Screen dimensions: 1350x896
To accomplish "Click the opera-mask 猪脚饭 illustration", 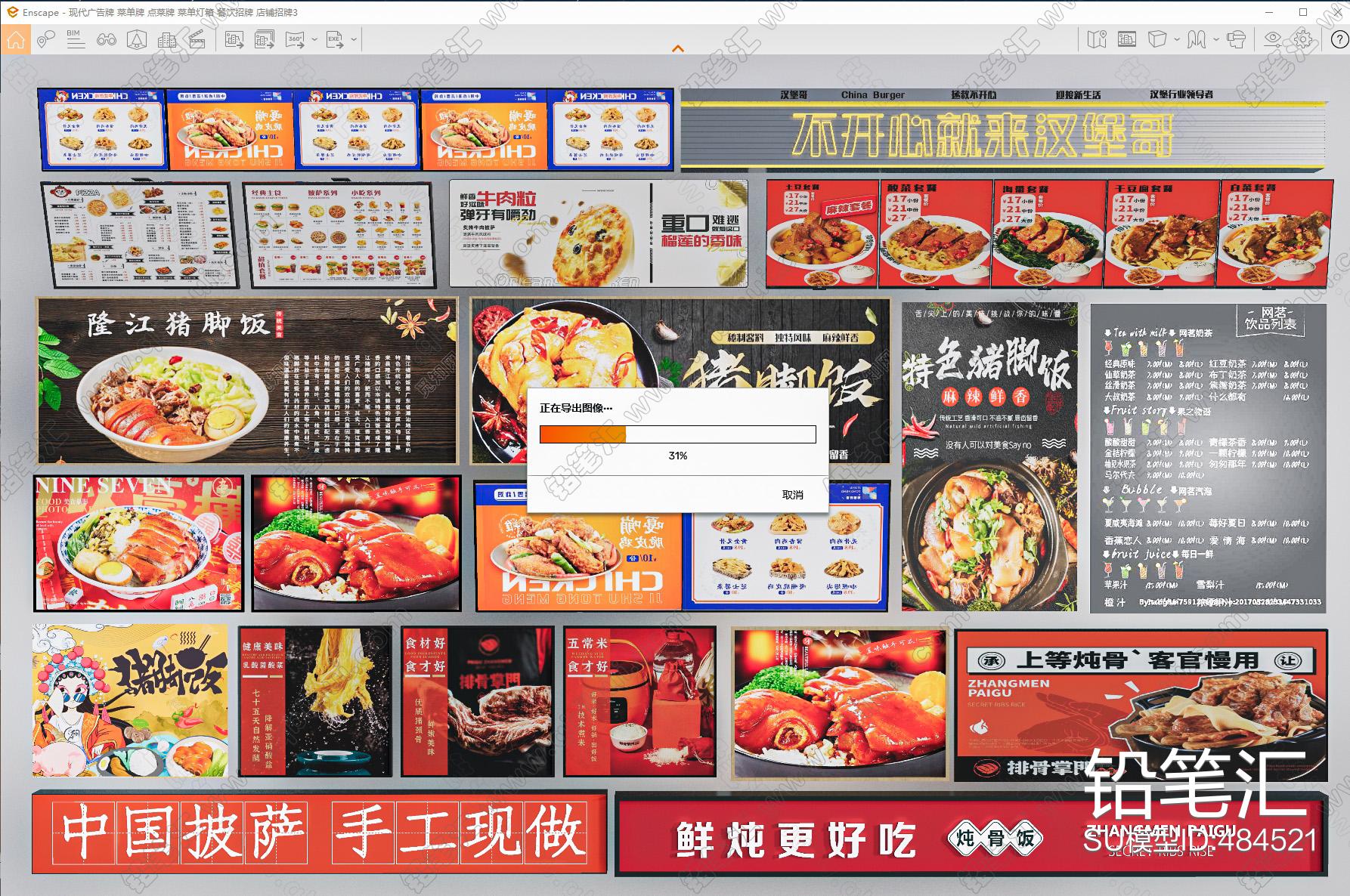I will [130, 700].
